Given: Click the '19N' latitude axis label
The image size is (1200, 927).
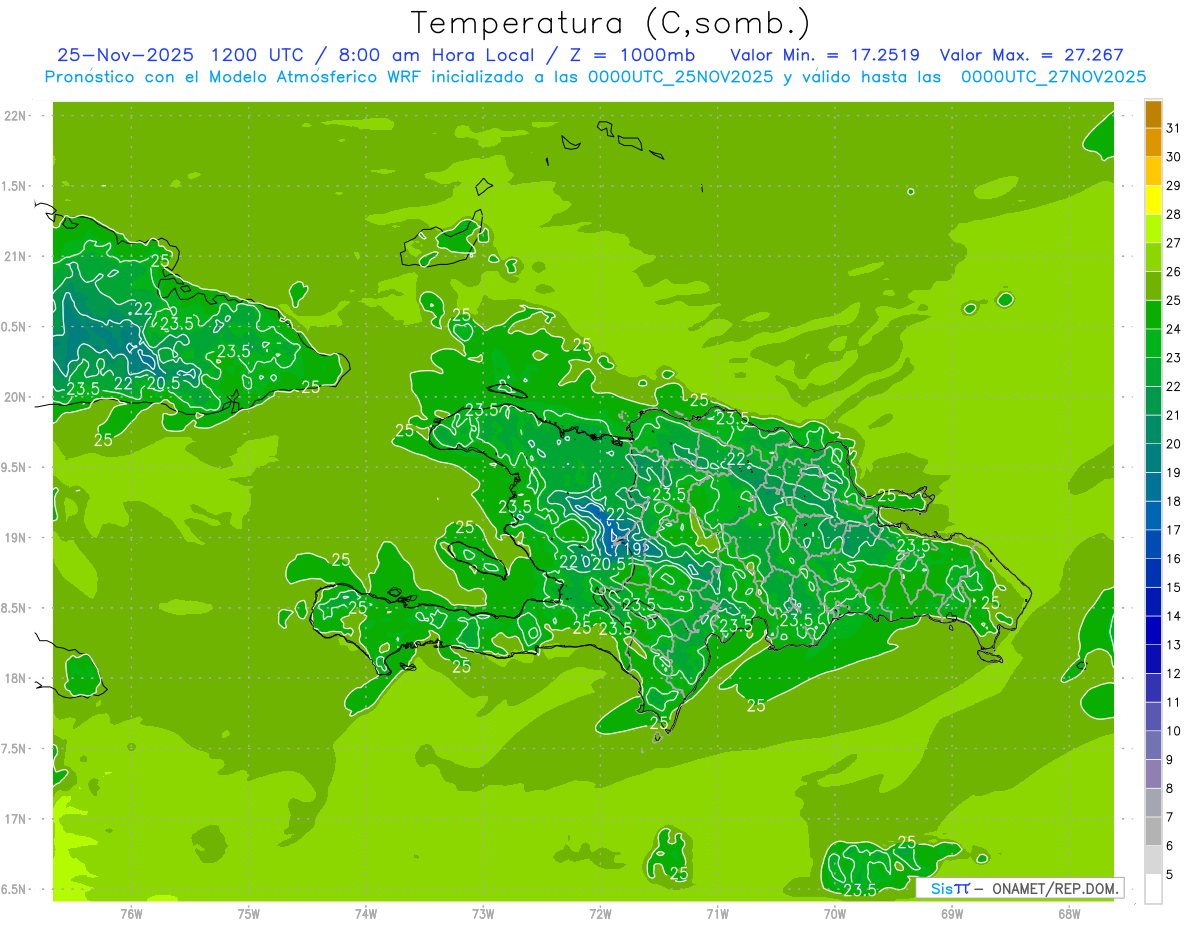Looking at the screenshot, I should tap(16, 537).
